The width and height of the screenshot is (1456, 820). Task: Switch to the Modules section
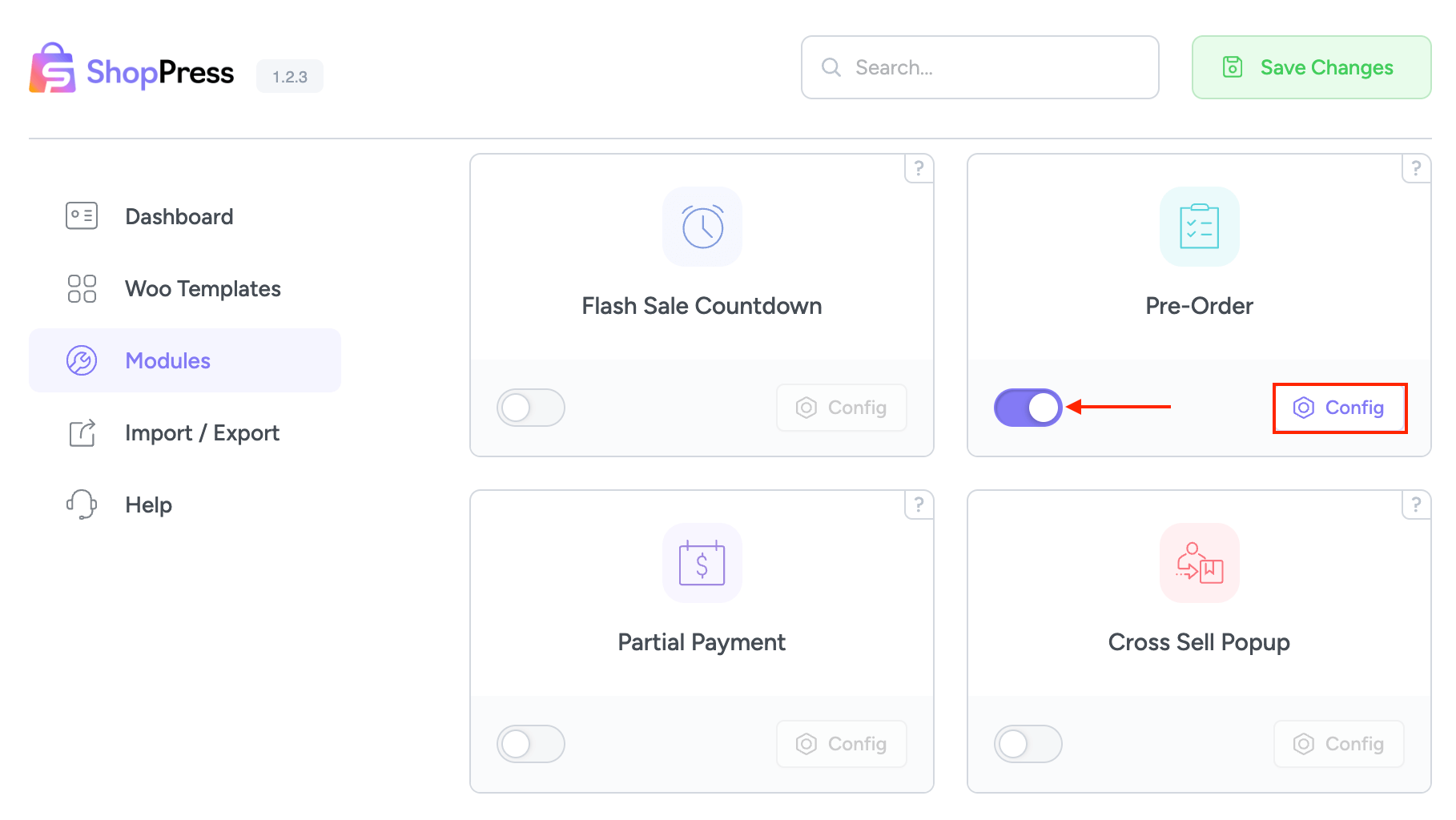[167, 360]
